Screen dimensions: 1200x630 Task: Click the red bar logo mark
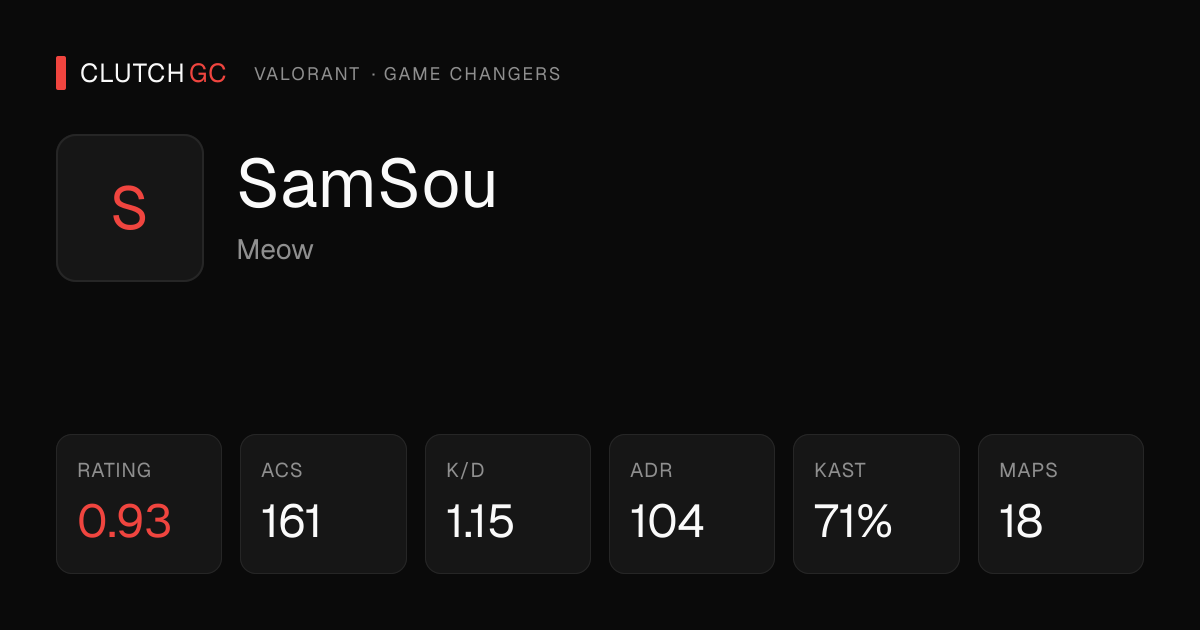pos(61,73)
